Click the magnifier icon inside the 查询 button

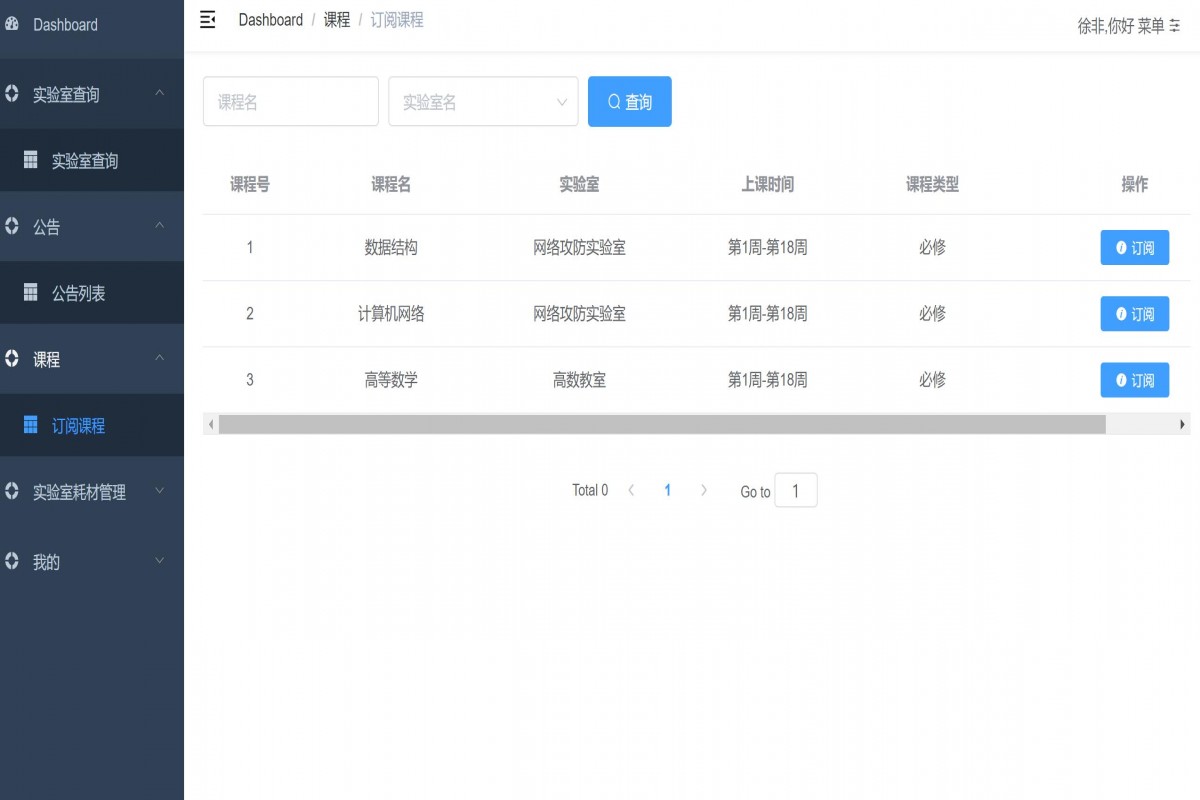click(x=613, y=101)
